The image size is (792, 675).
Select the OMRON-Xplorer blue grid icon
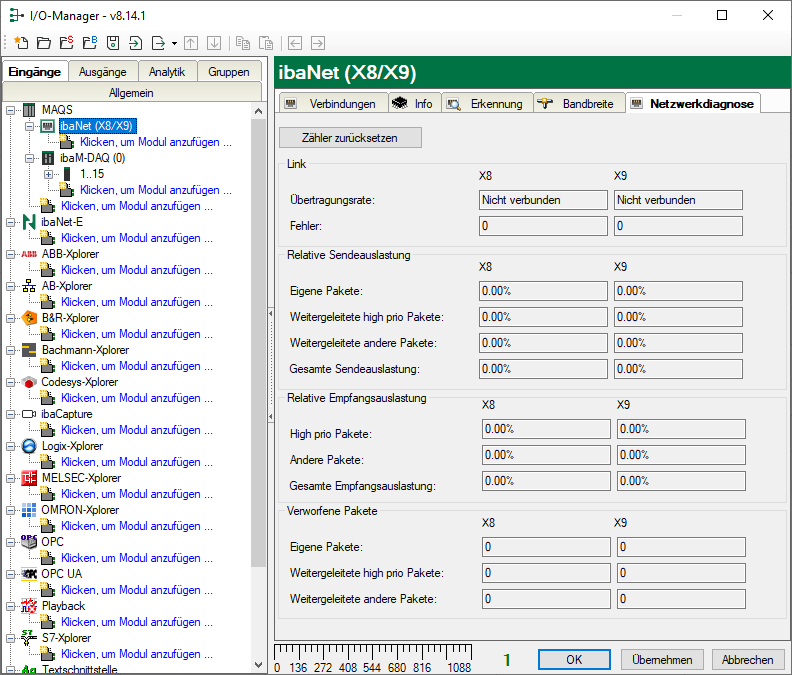coord(29,510)
